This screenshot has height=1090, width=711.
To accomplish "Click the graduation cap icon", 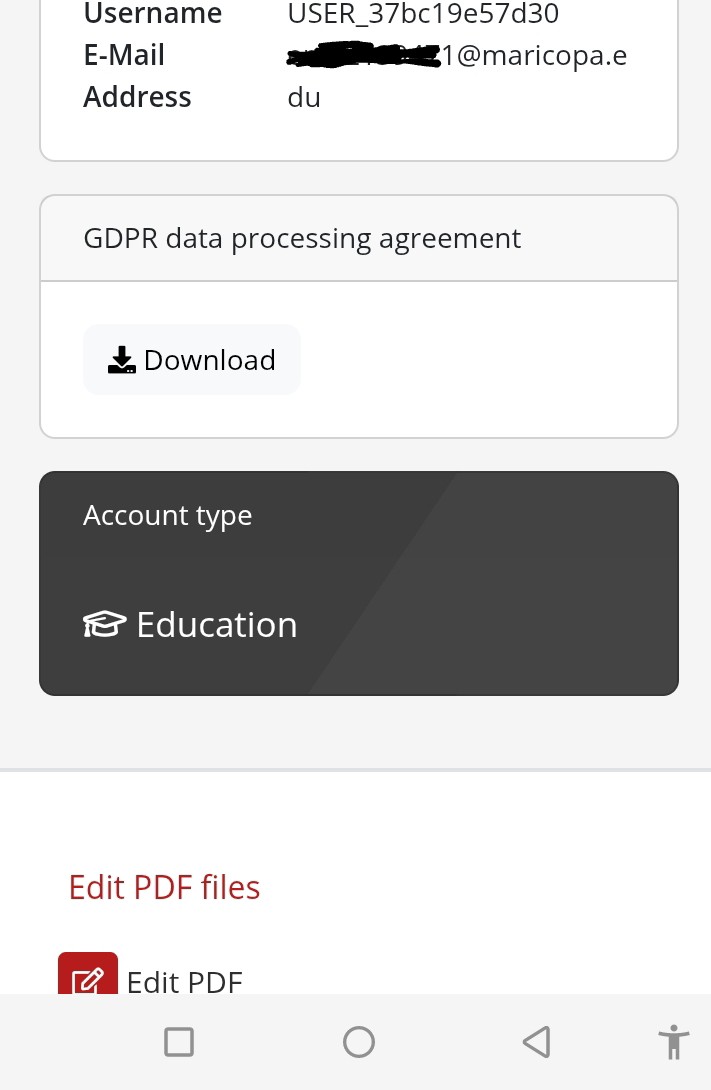I will (104, 625).
